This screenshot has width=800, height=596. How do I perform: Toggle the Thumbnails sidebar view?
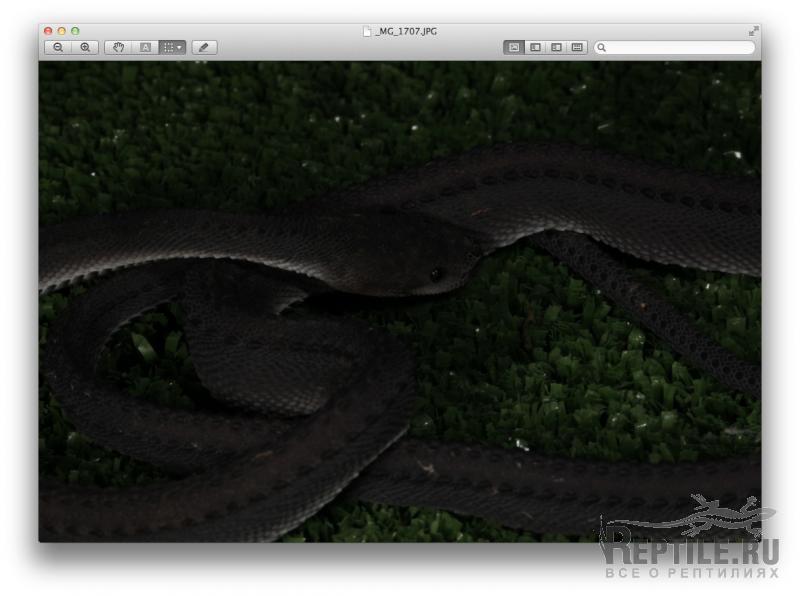[535, 47]
